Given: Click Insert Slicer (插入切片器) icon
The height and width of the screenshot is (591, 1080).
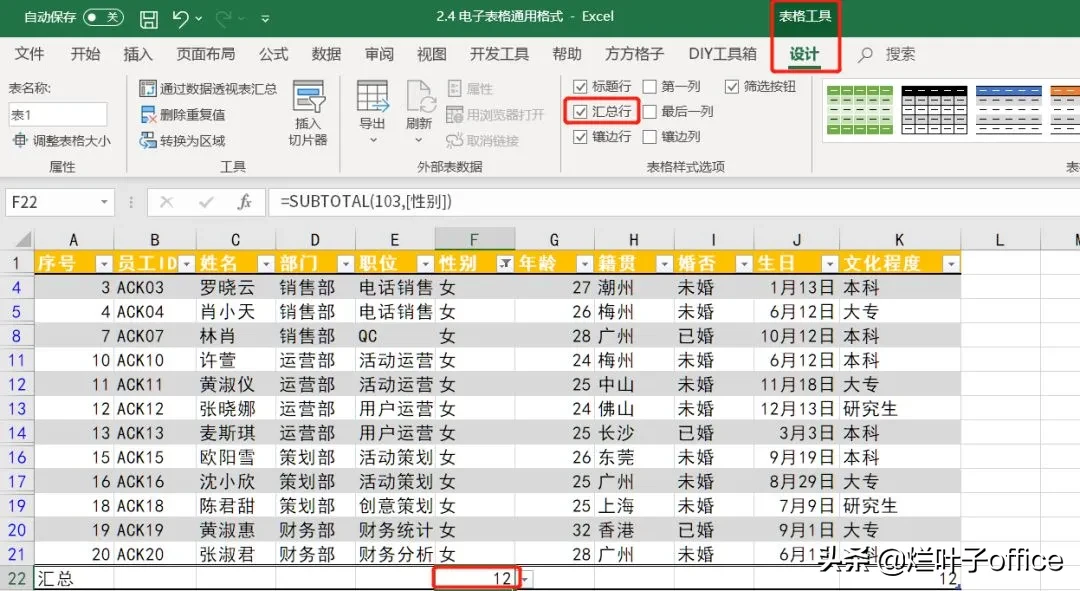Looking at the screenshot, I should point(308,96).
